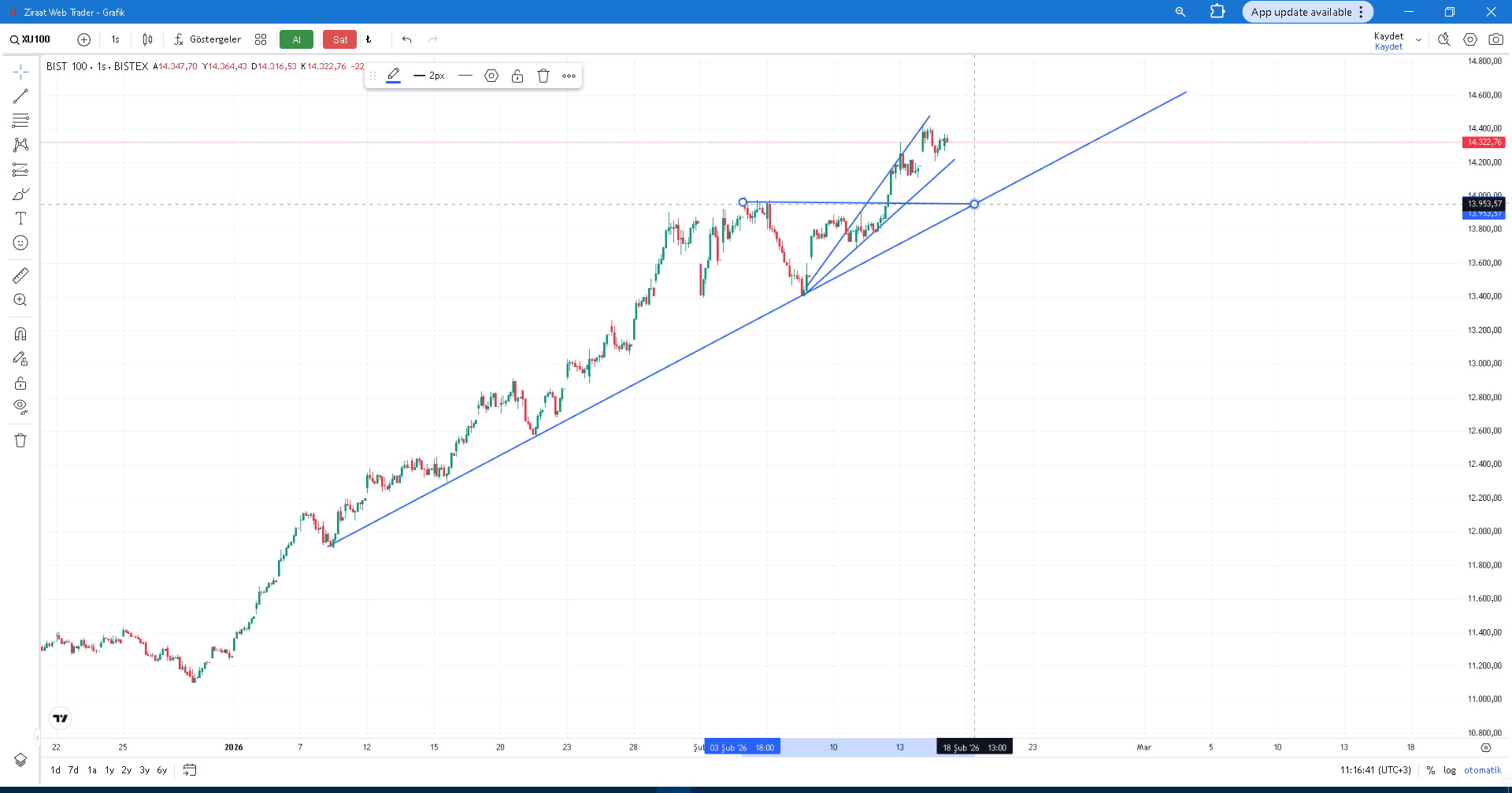Toggle lock all drawing tools

coord(20,384)
